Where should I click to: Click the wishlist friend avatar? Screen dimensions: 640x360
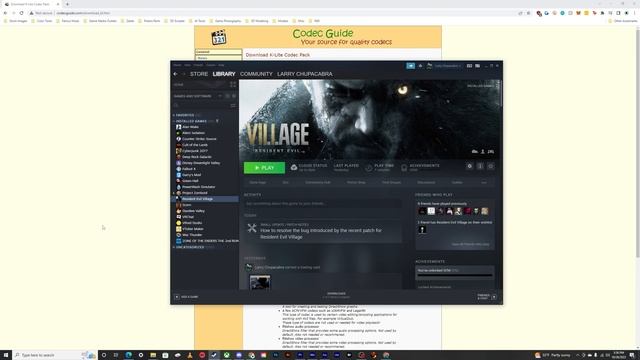coord(422,230)
